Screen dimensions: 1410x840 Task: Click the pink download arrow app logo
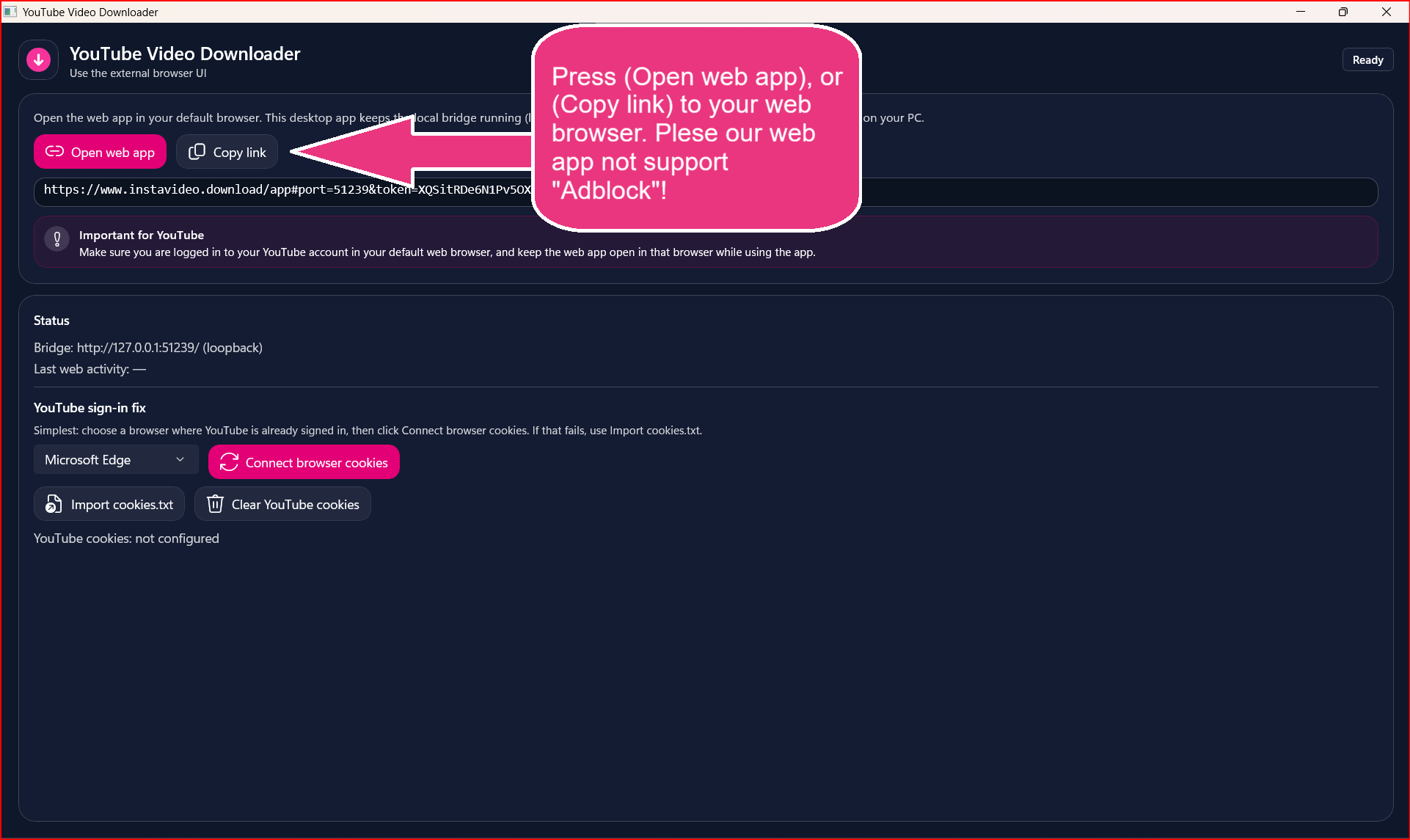pyautogui.click(x=39, y=60)
